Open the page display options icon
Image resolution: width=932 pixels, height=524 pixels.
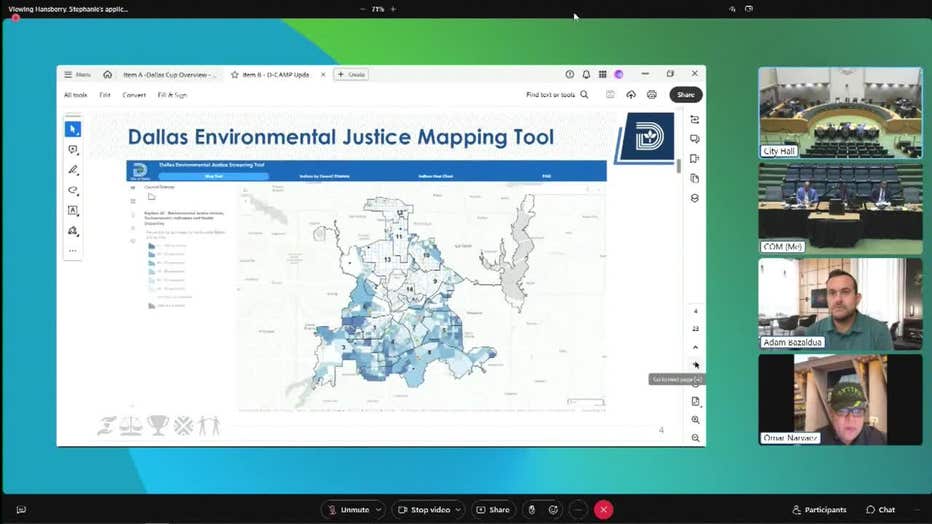(x=695, y=402)
